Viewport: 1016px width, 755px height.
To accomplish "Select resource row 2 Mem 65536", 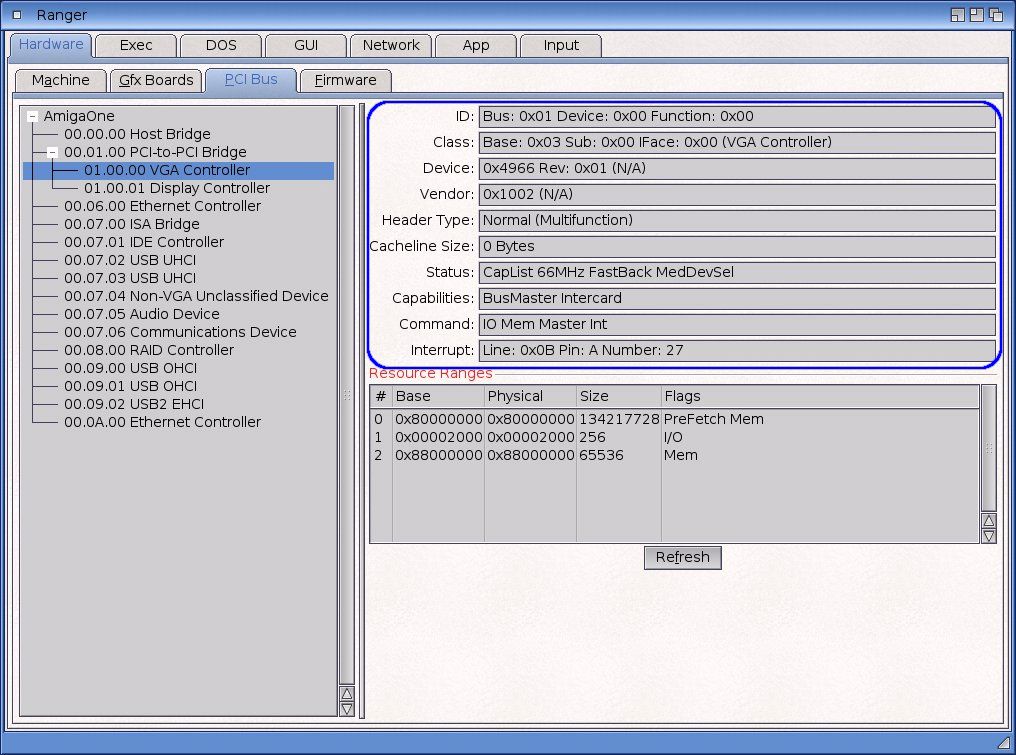I will point(674,456).
